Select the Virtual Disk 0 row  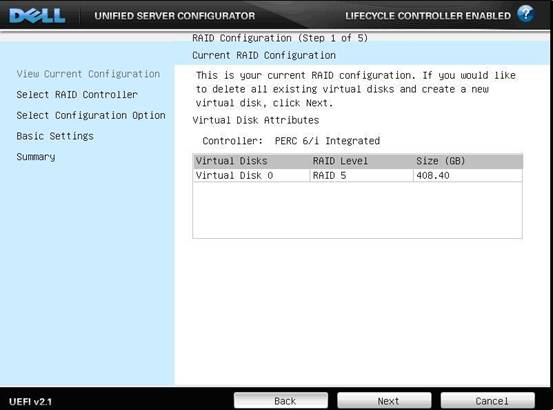[x=357, y=175]
